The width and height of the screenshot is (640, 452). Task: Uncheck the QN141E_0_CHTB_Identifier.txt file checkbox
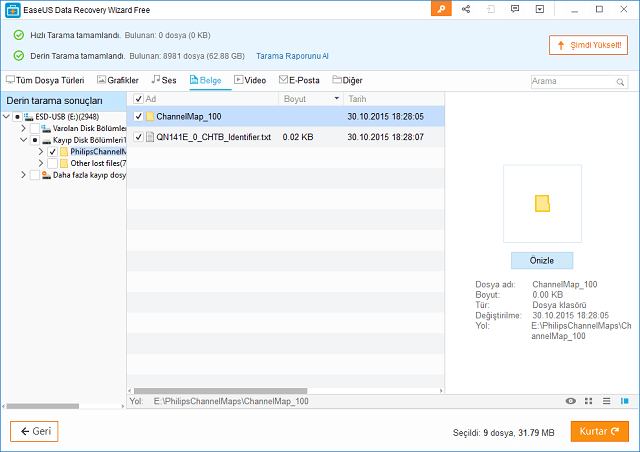(139, 136)
